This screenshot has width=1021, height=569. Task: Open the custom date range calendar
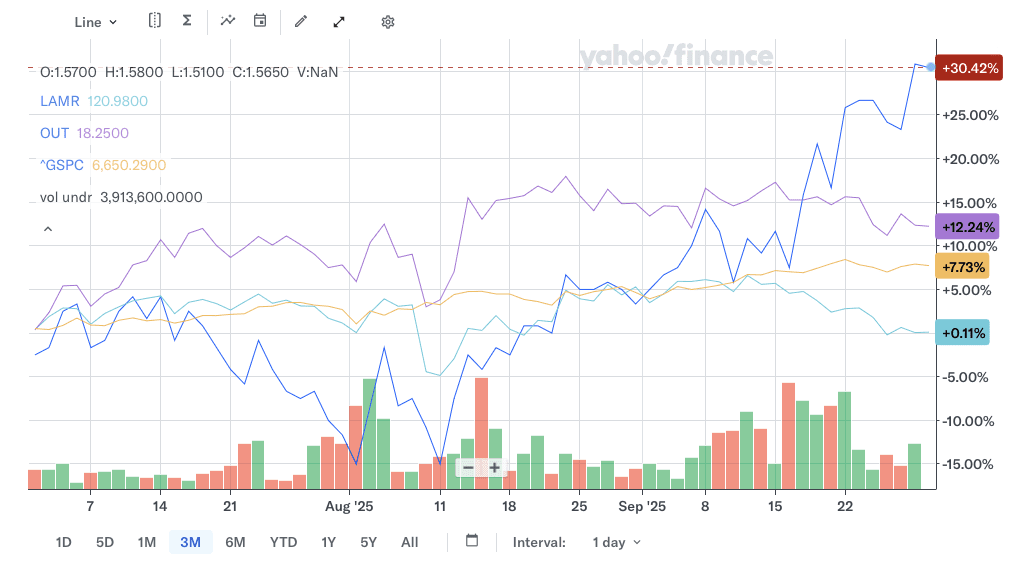tap(472, 541)
